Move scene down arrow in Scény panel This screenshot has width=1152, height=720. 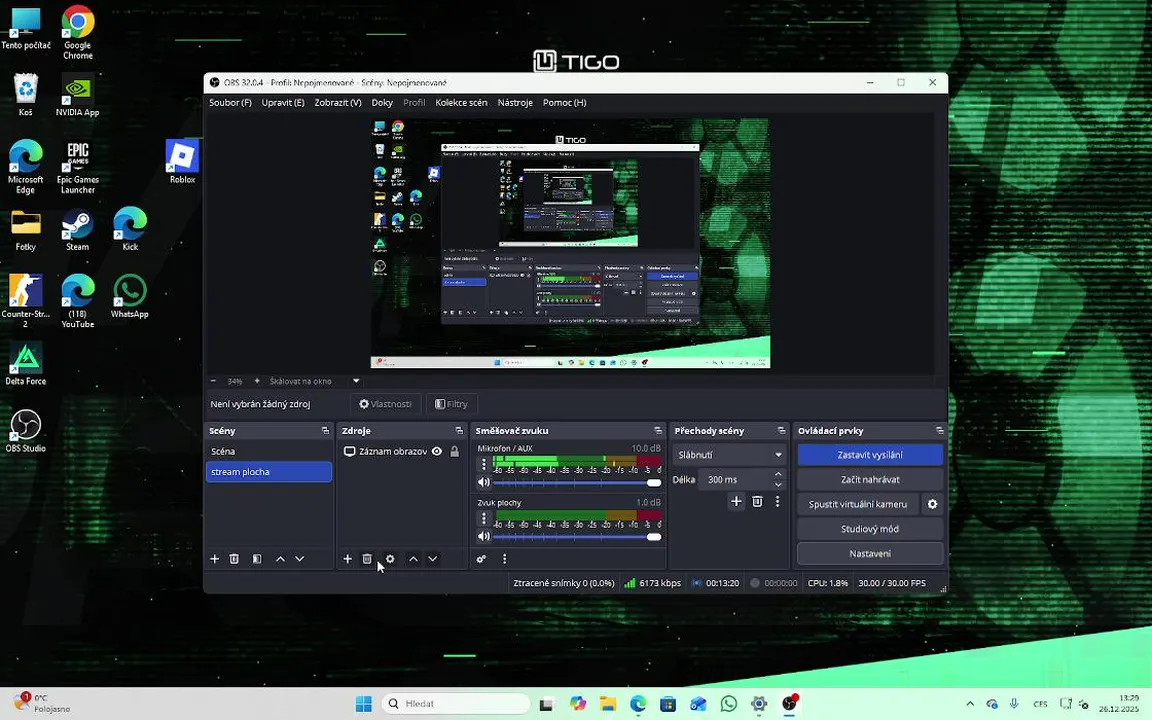point(300,559)
